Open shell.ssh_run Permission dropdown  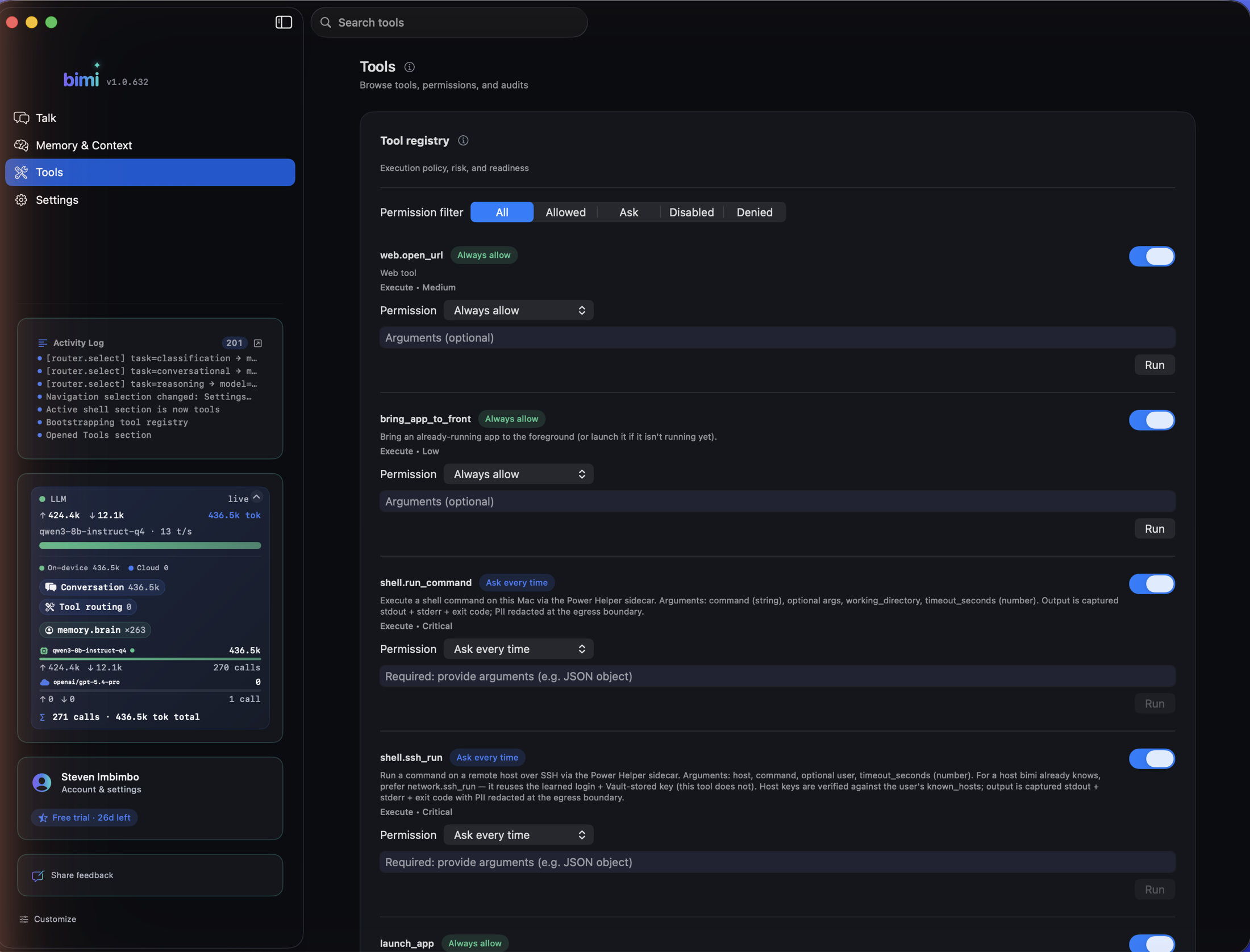(518, 834)
